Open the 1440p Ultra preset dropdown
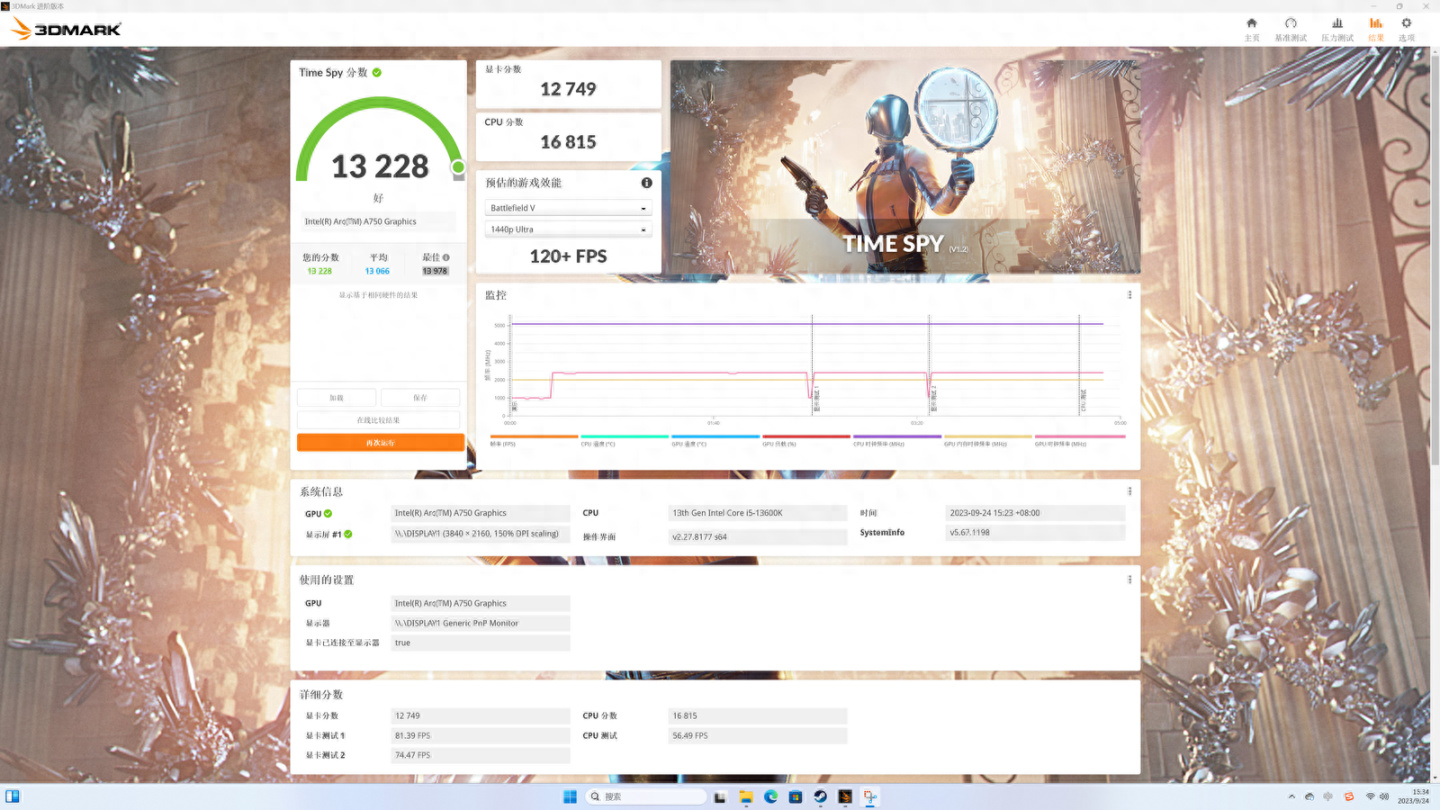 [x=568, y=230]
